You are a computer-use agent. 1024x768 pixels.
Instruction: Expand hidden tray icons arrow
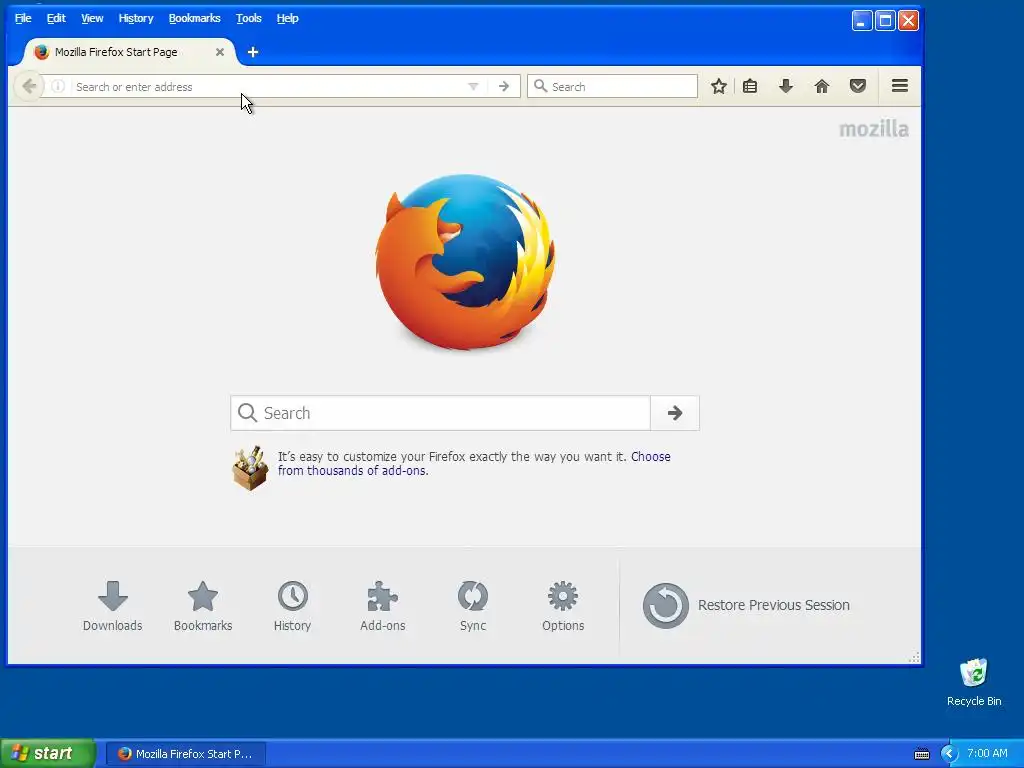(x=949, y=754)
